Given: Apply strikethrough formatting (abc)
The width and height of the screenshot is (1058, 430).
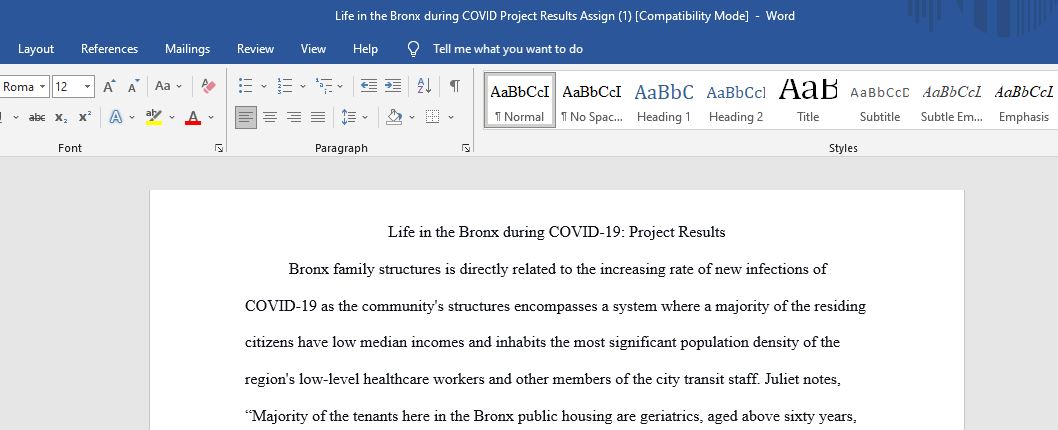Looking at the screenshot, I should [x=37, y=117].
